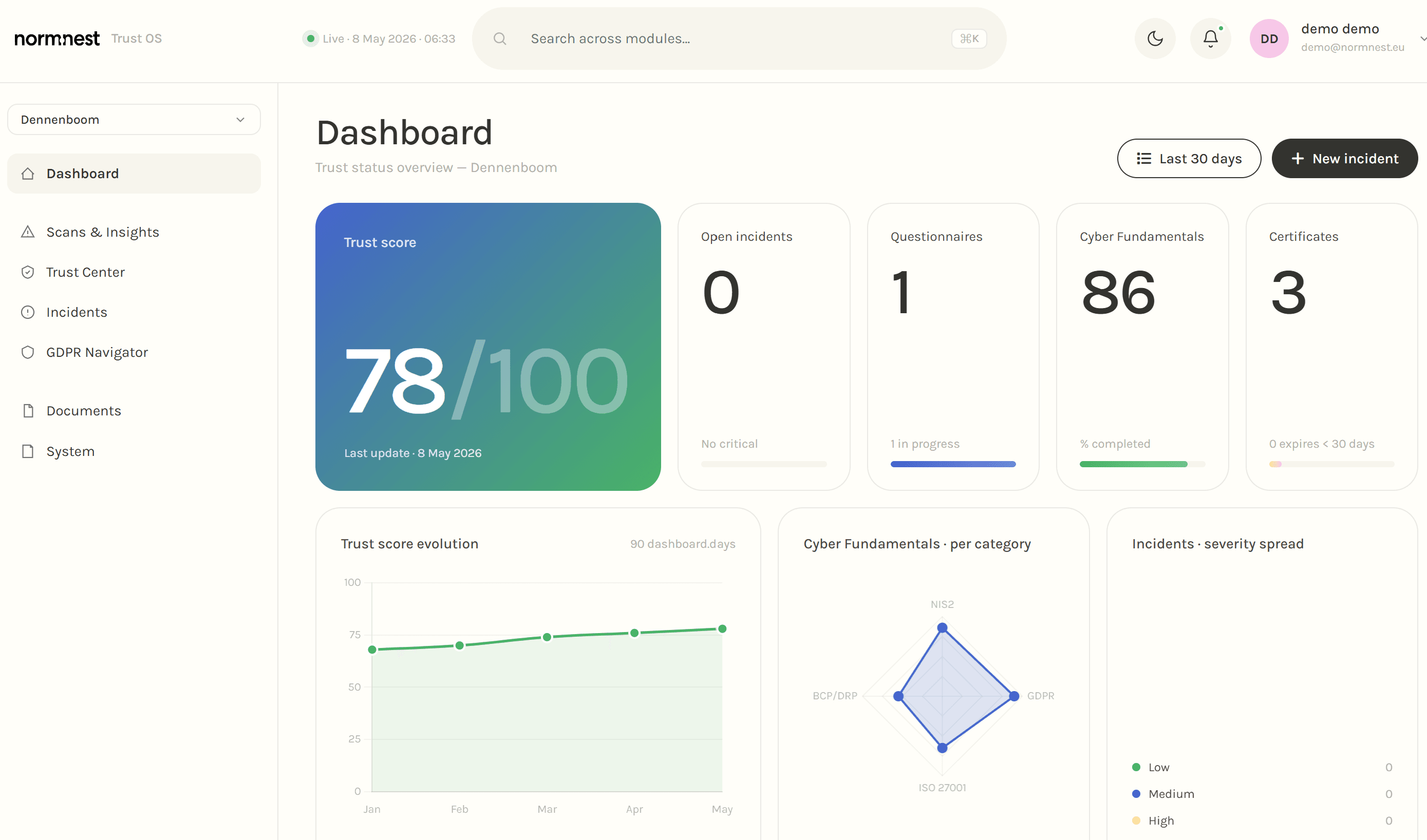The image size is (1427, 840).
Task: Open the Trust score card
Action: (x=488, y=347)
